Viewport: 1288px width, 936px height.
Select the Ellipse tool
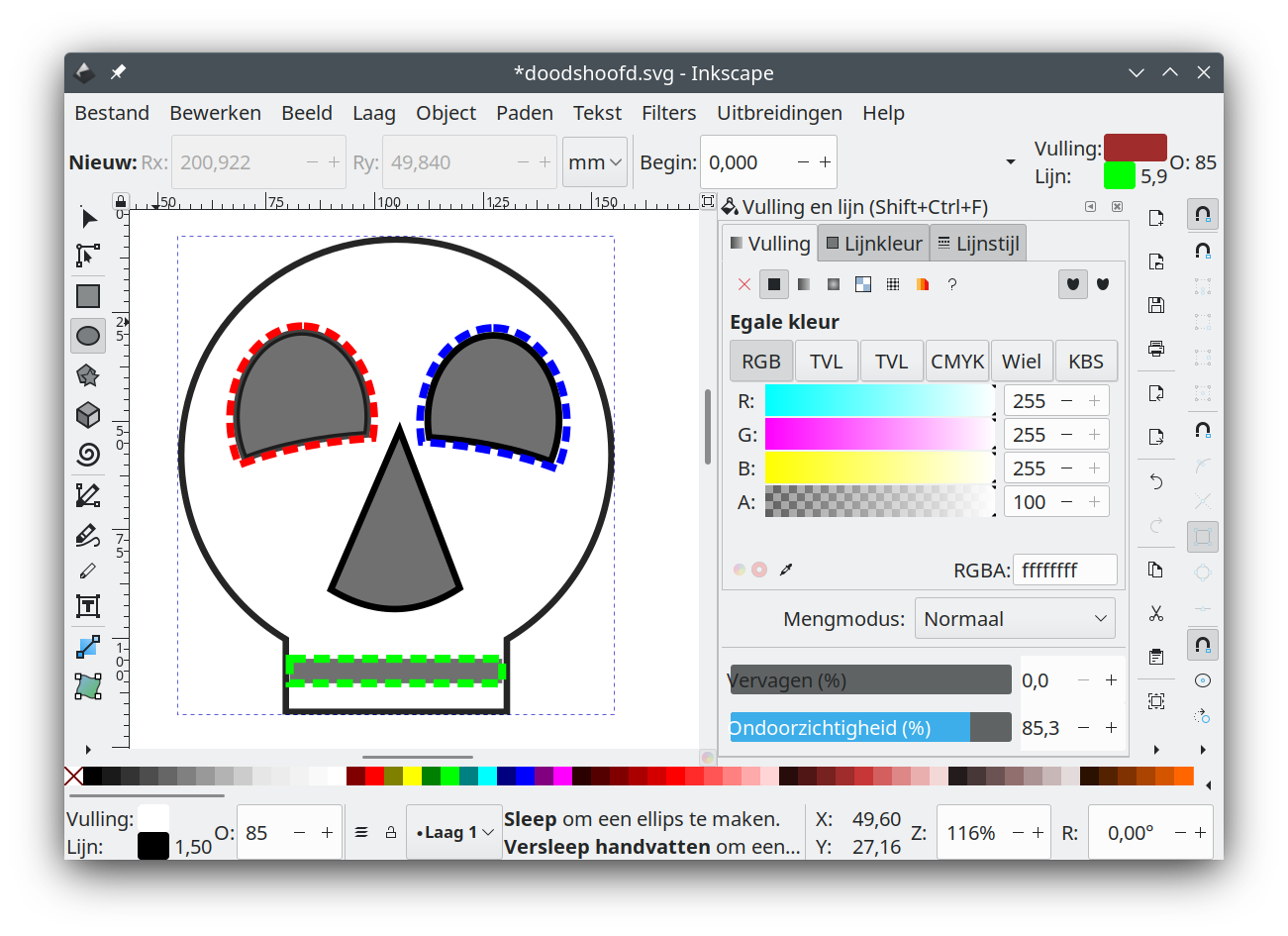[88, 336]
